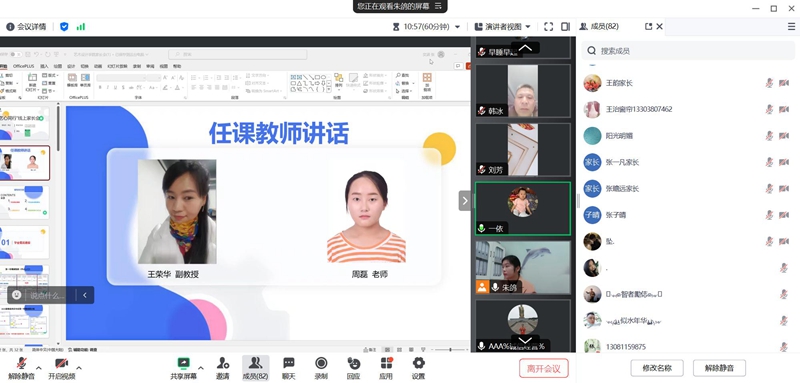The height and width of the screenshot is (383, 800).
Task: Click 任课教师讲话 slide title
Action: [279, 133]
